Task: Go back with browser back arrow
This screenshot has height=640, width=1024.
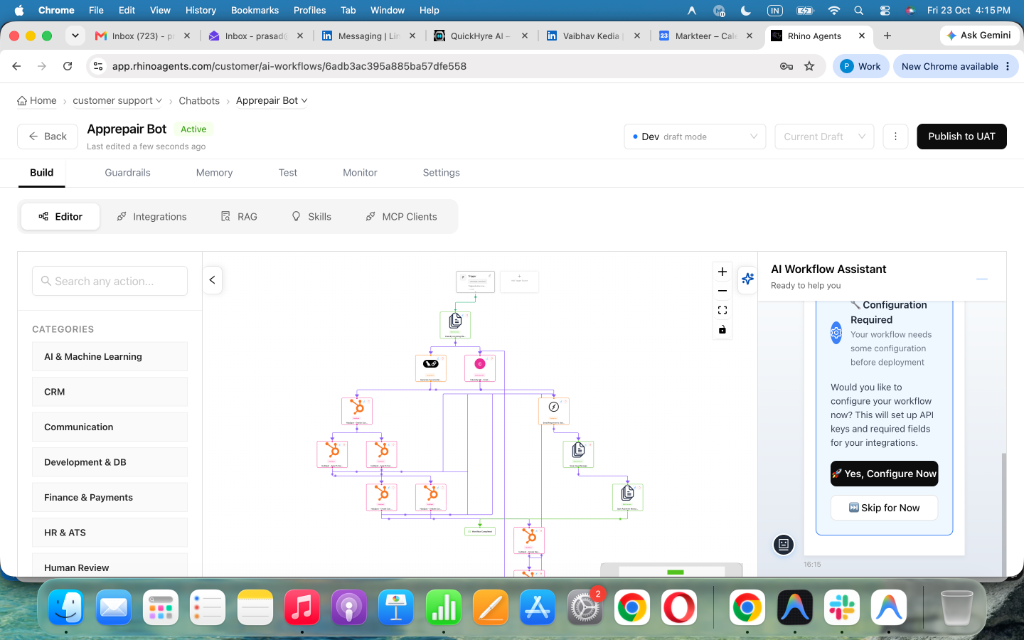Action: point(17,66)
